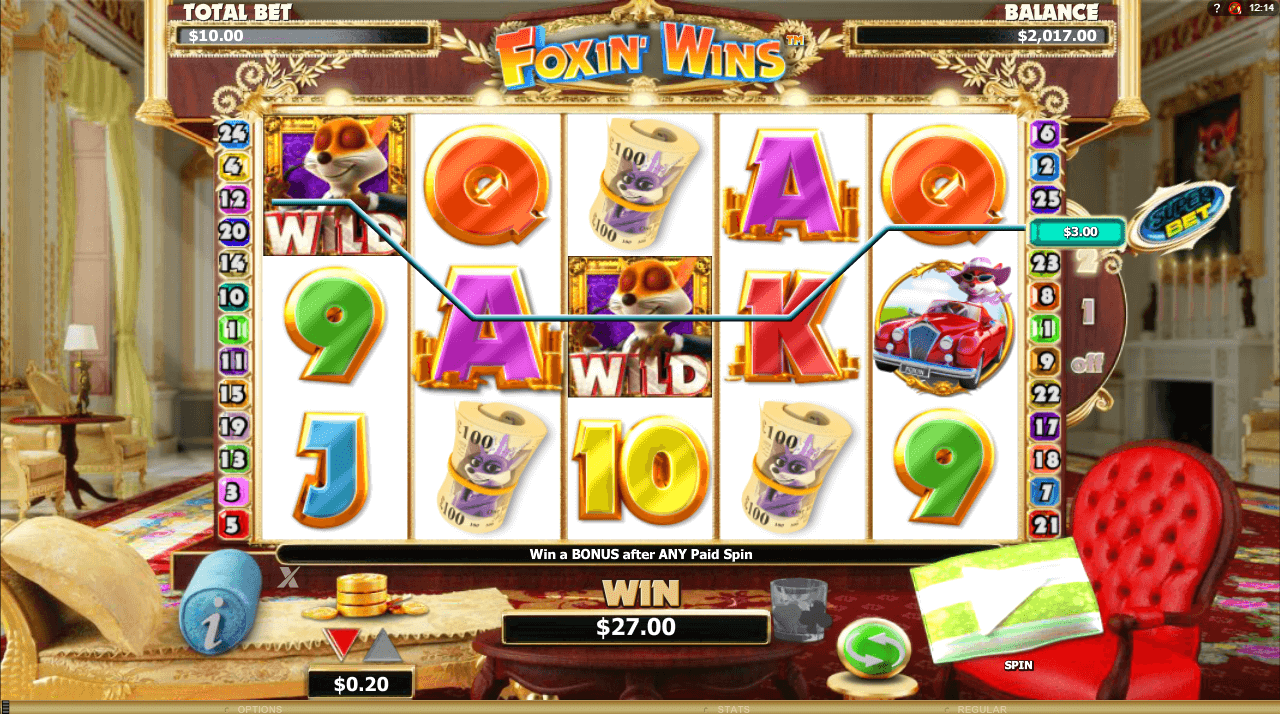Switch Super Bet lever to off
The width and height of the screenshot is (1280, 714).
pos(1086,364)
